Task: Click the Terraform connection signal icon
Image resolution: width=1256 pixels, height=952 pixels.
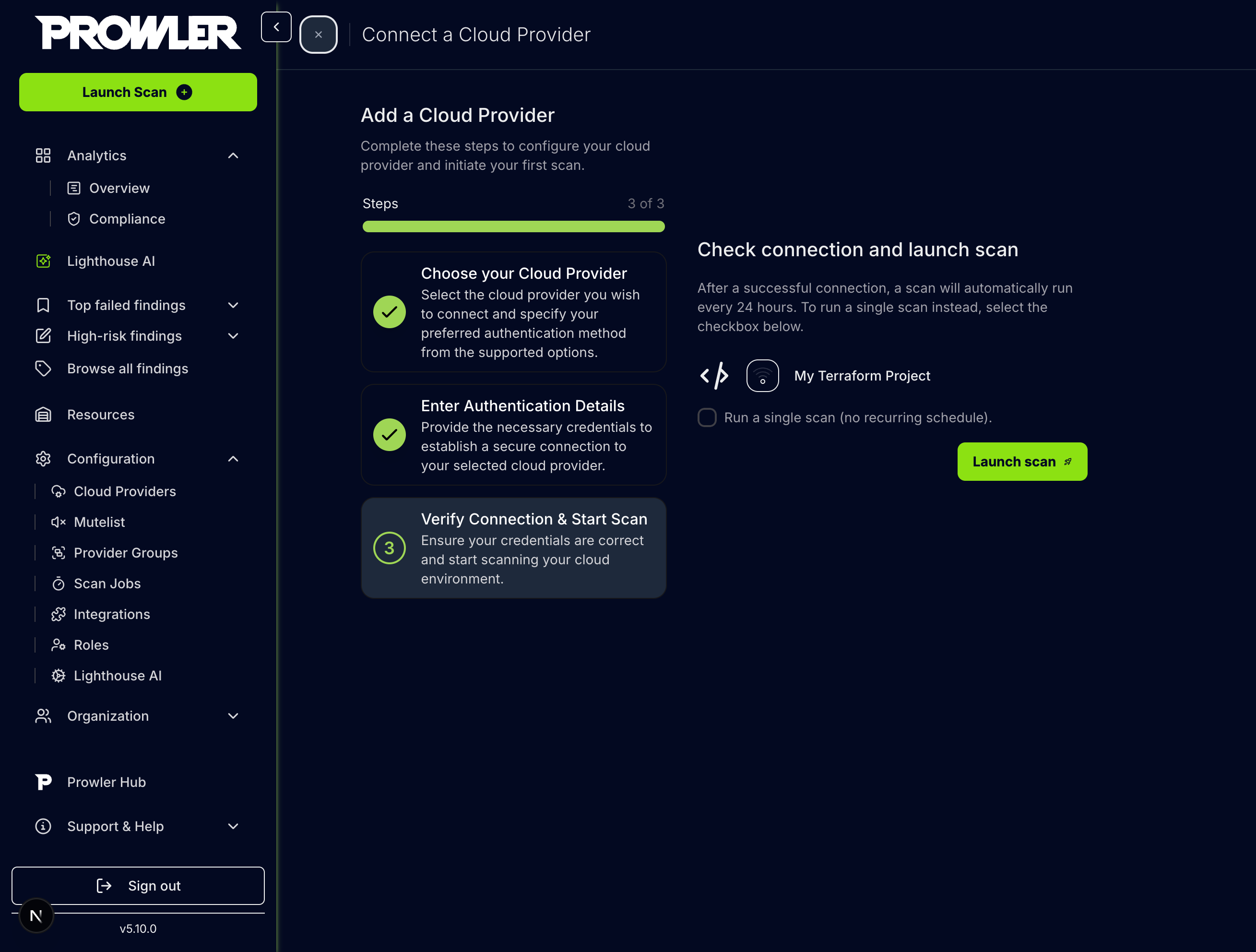Action: point(763,375)
